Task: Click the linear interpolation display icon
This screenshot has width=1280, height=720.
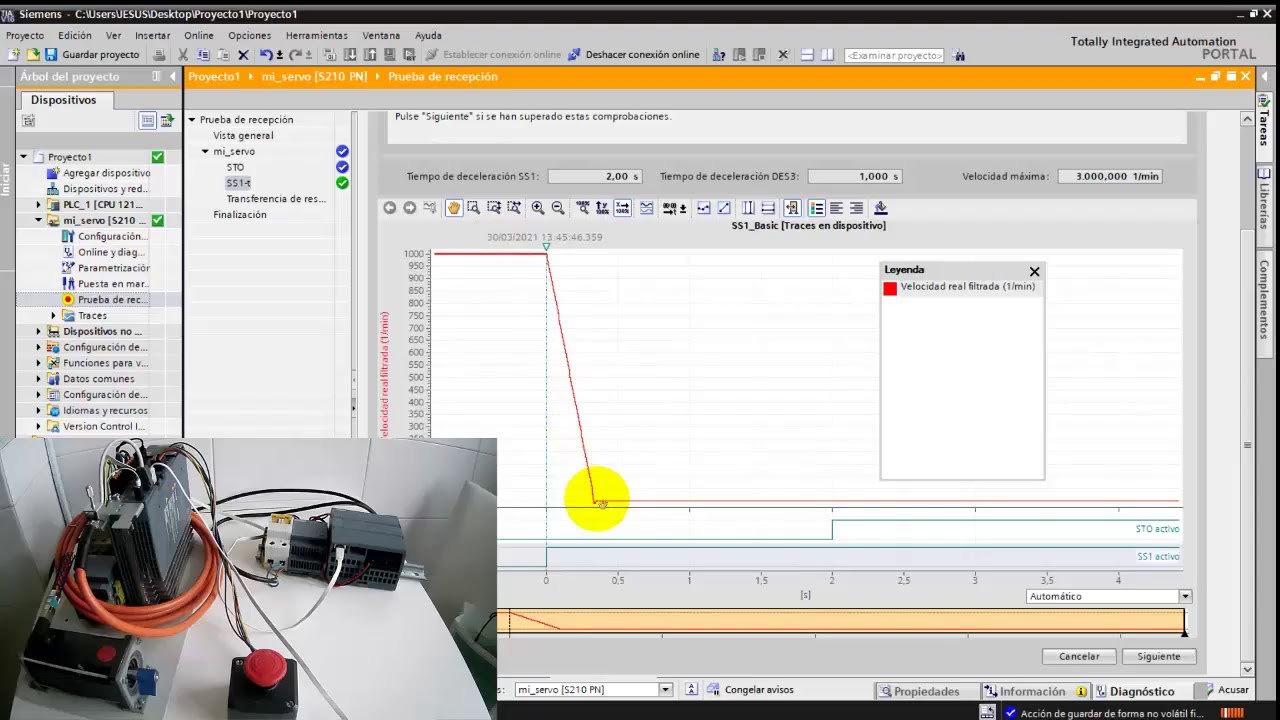Action: click(x=724, y=208)
